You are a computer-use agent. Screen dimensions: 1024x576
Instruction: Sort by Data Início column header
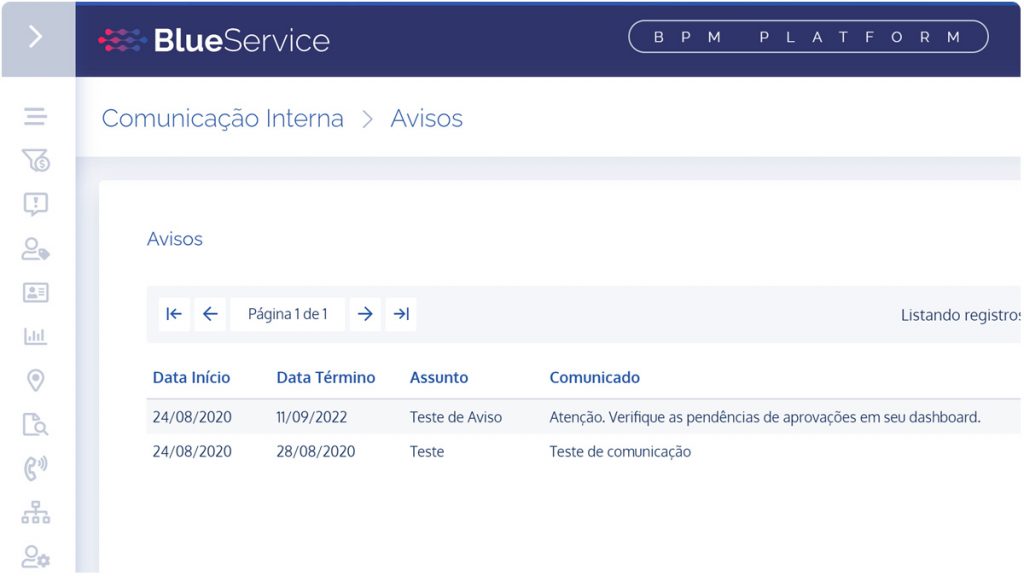point(191,377)
